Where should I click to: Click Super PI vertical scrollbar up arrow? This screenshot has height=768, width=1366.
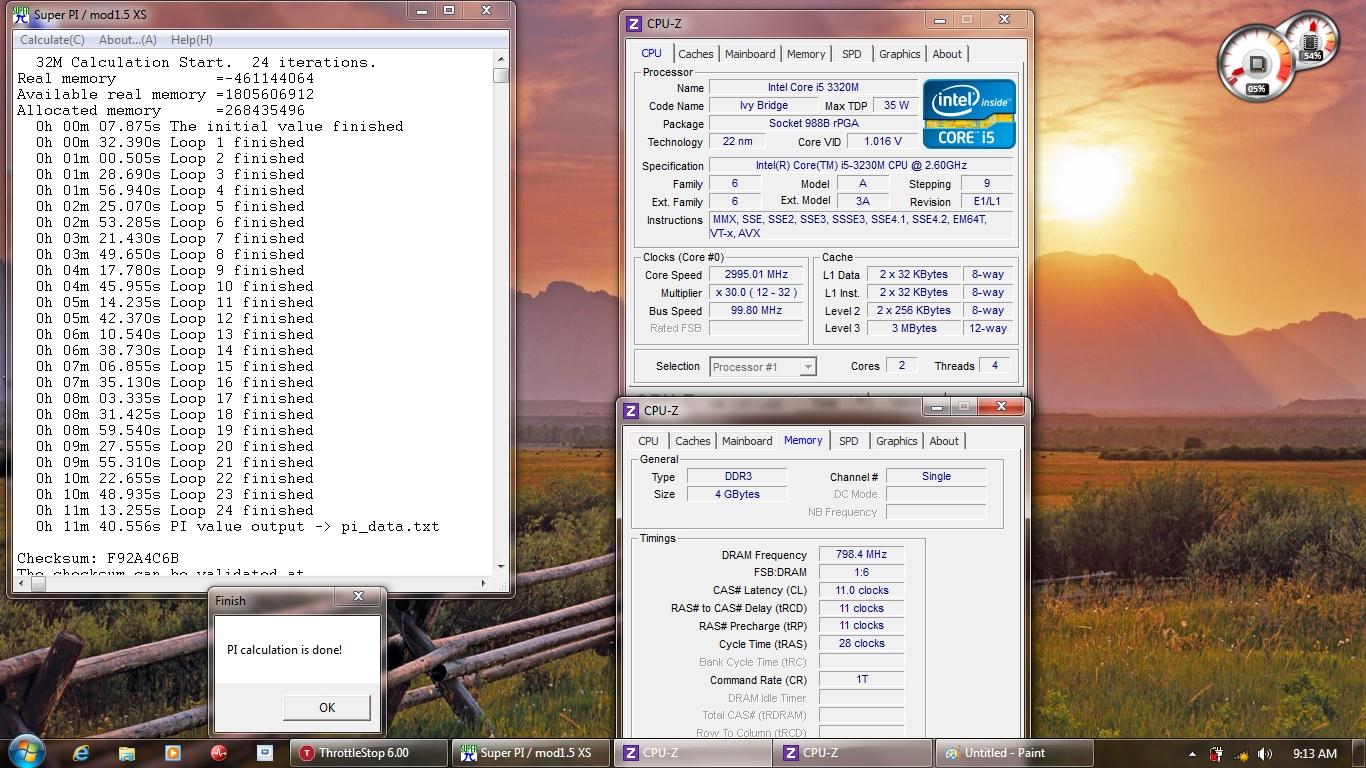501,60
